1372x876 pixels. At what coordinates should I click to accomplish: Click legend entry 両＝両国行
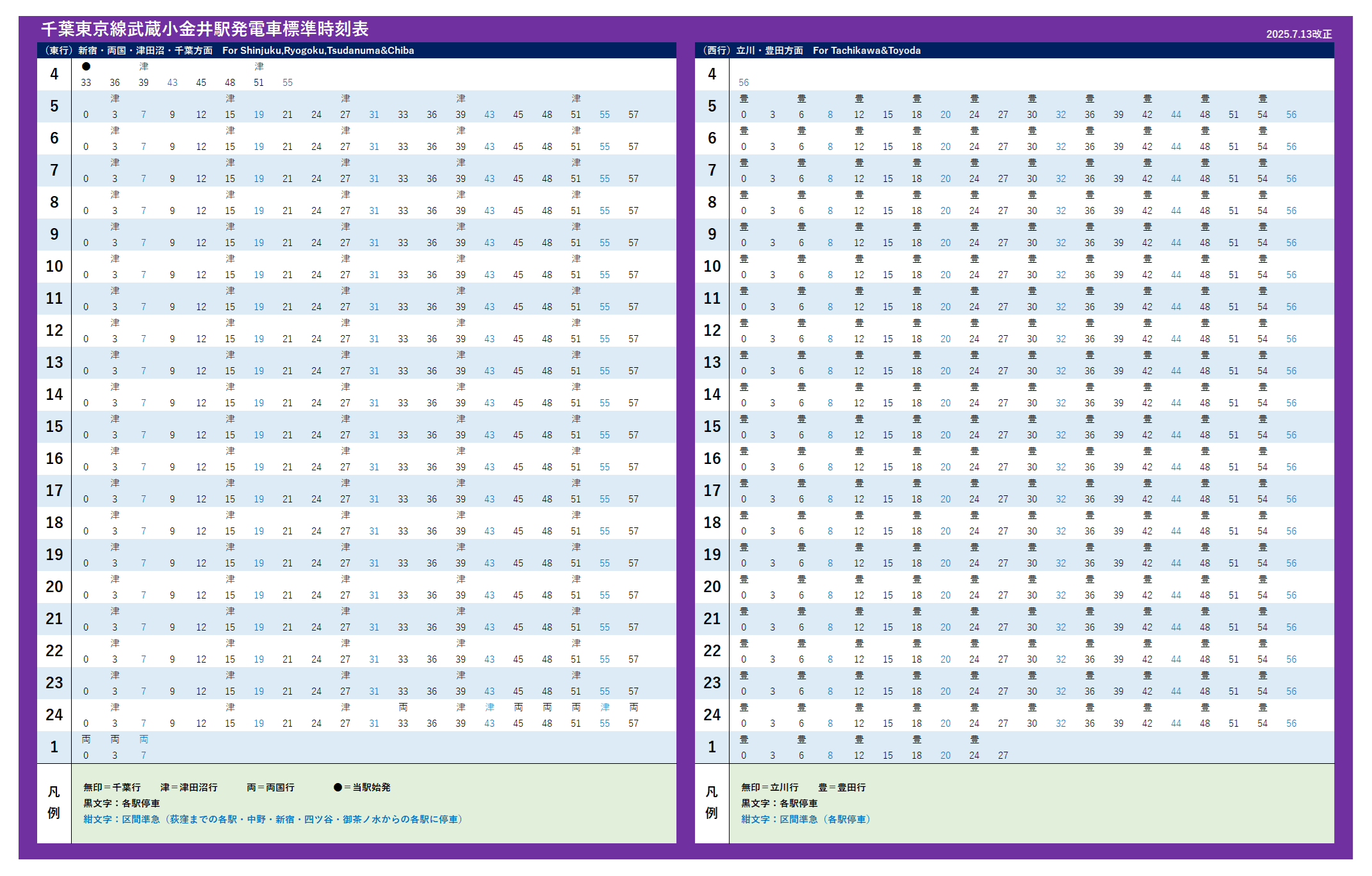(x=270, y=787)
